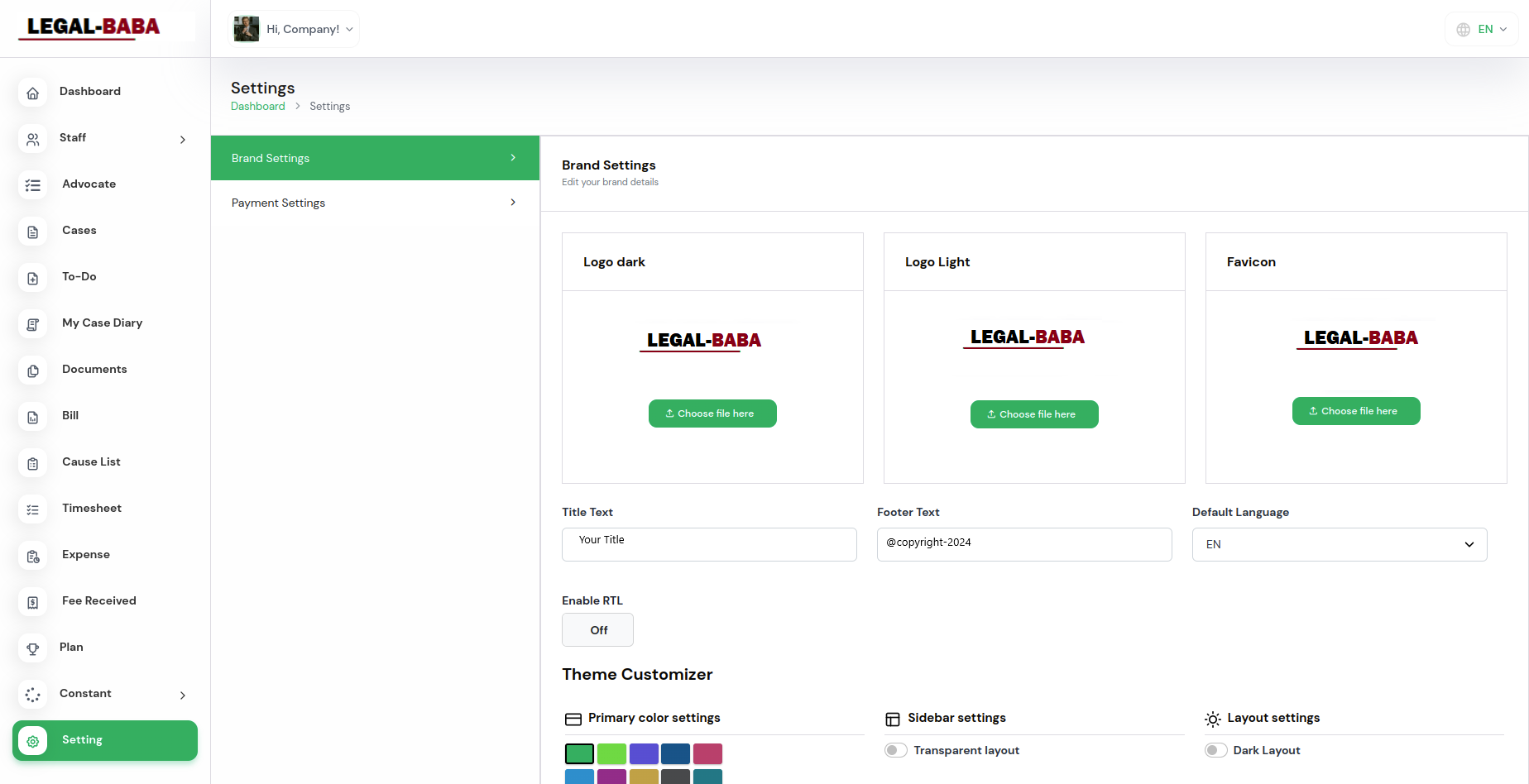Click the Footer Text input field
1529x784 pixels.
pyautogui.click(x=1023, y=543)
